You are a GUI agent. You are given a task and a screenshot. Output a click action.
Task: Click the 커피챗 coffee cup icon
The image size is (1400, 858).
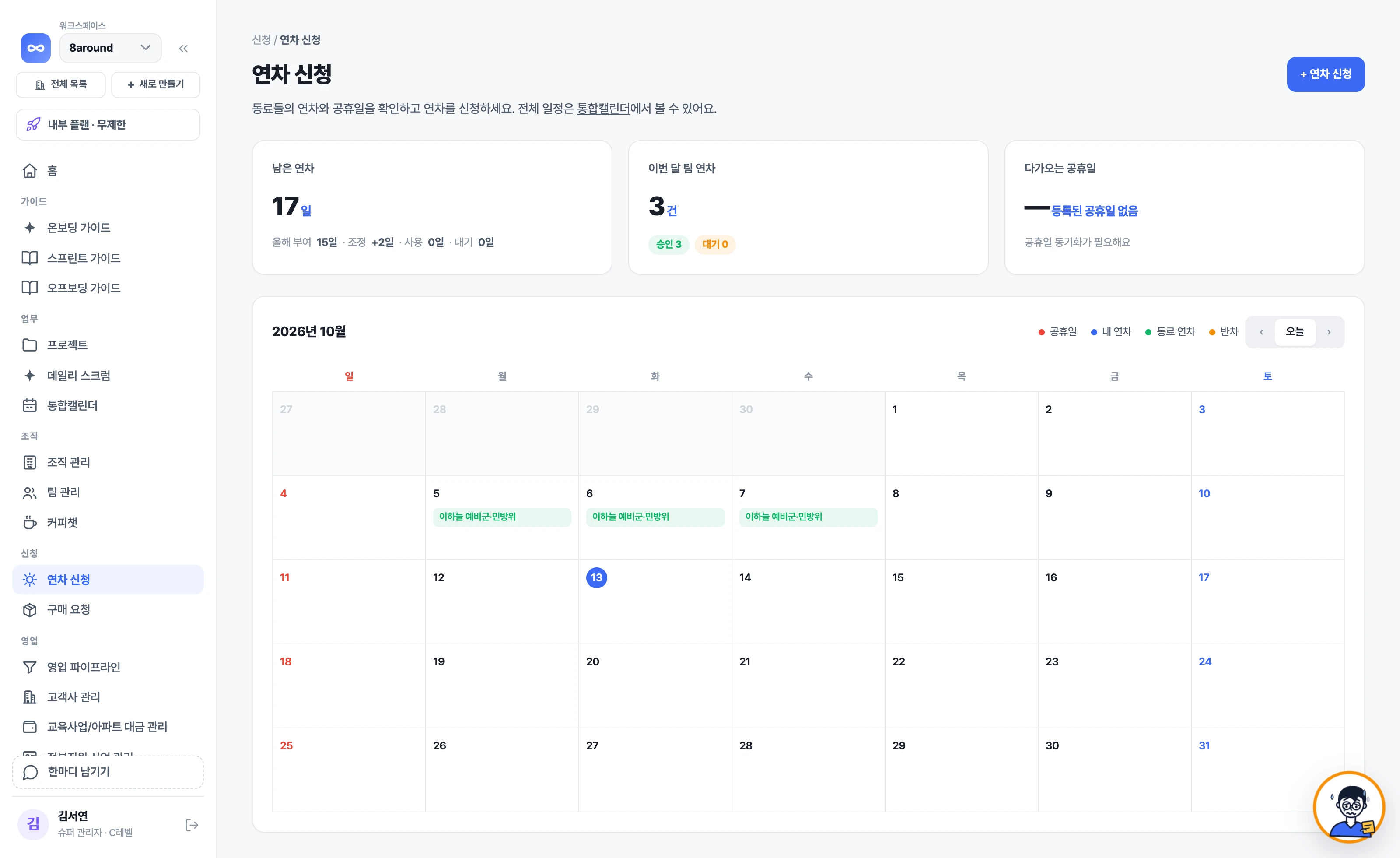pyautogui.click(x=30, y=523)
